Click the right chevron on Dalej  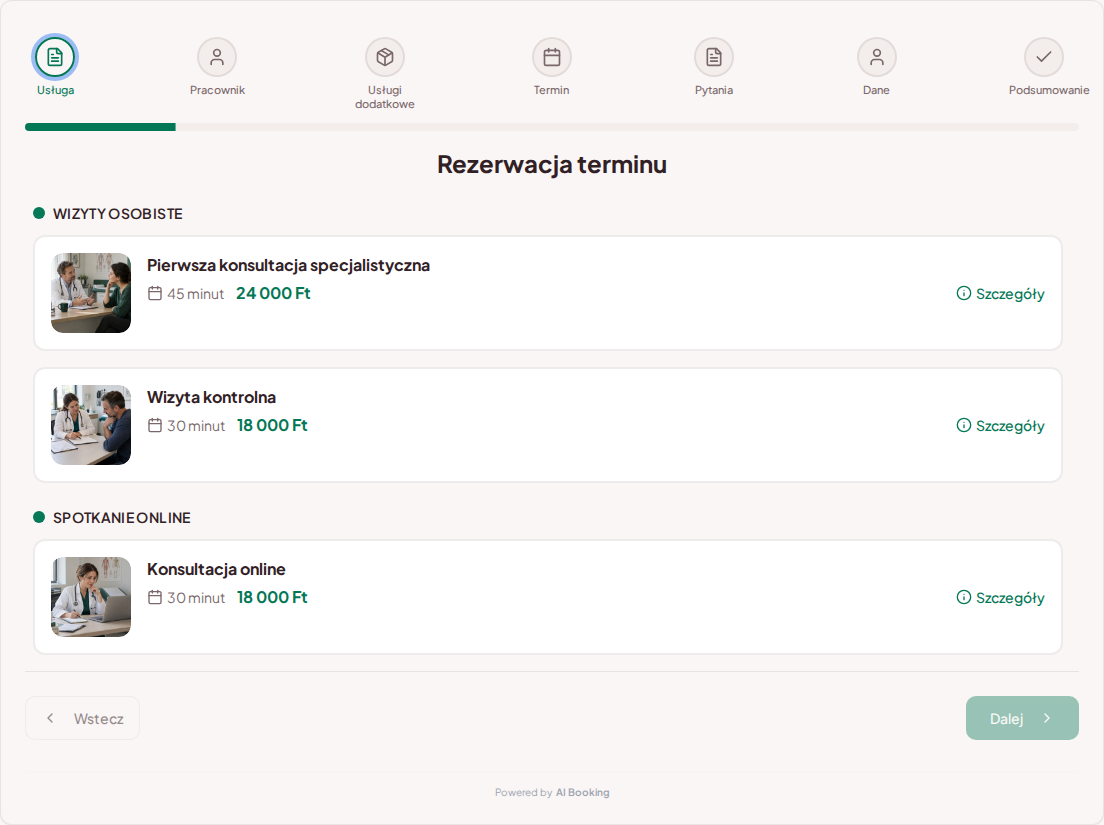tap(1047, 718)
